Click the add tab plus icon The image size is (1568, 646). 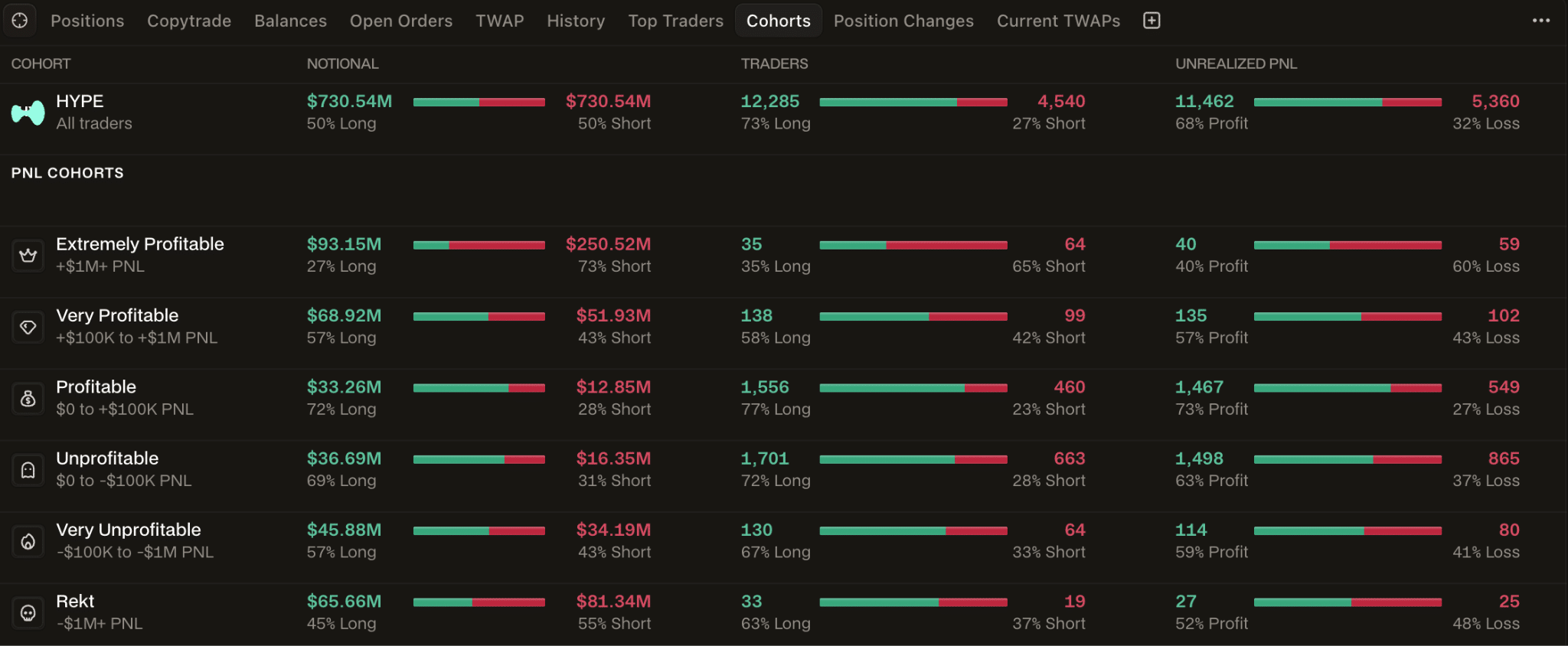[x=1151, y=21]
